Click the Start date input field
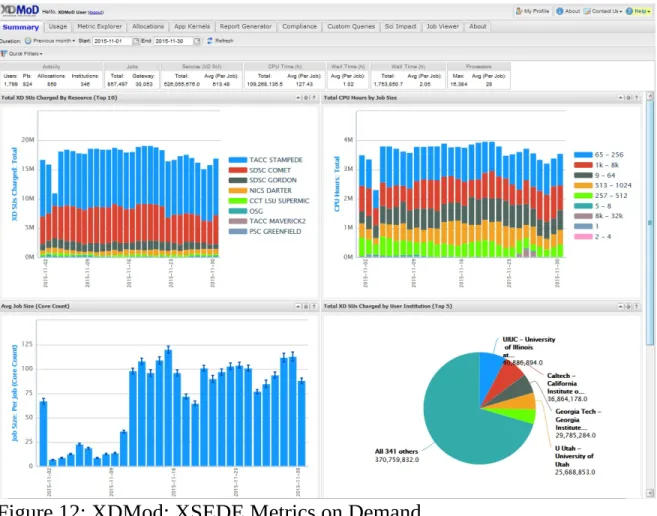This screenshot has height=516, width=657. tap(112, 41)
